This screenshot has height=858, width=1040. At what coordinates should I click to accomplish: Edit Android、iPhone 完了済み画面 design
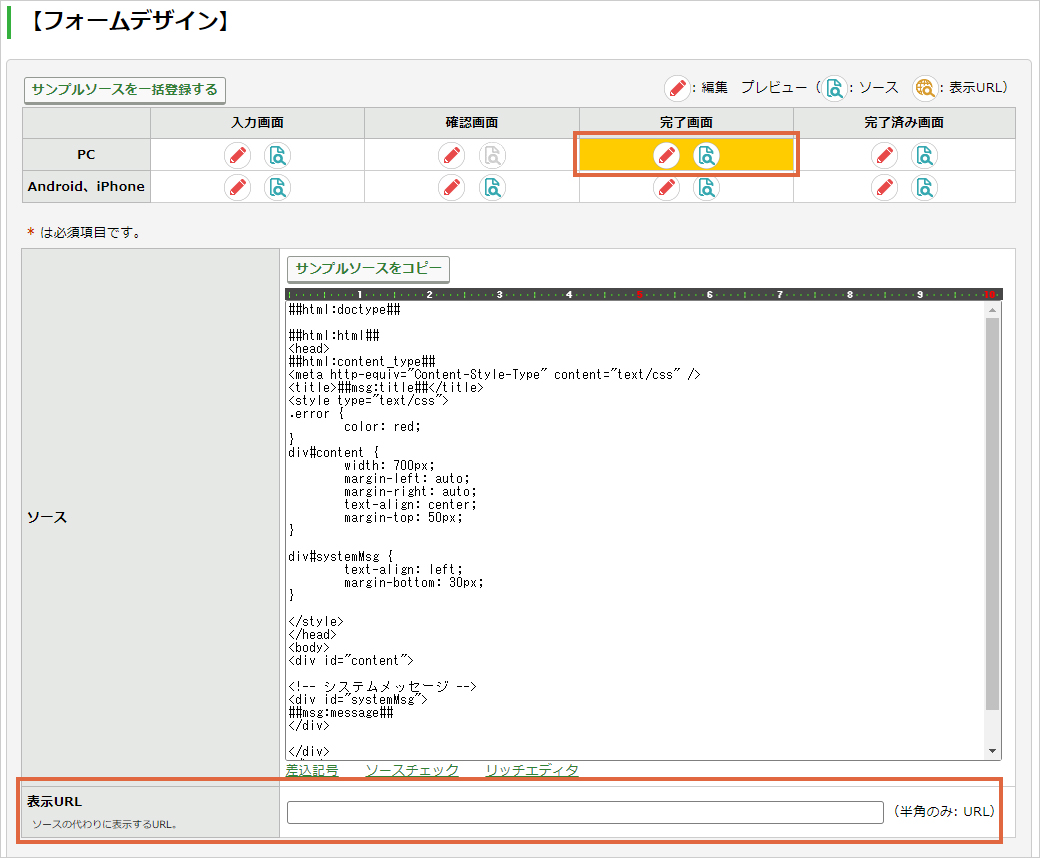coord(884,188)
